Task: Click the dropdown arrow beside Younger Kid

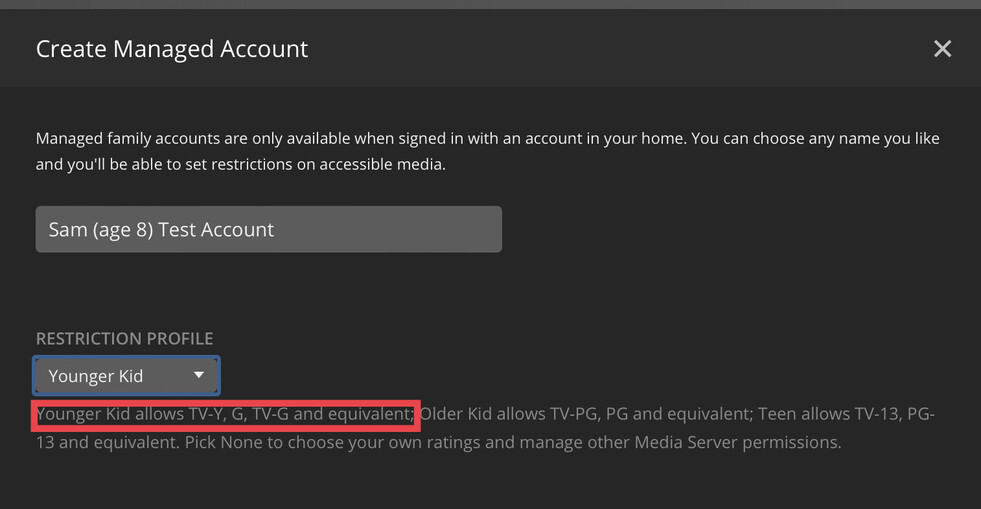Action: (199, 375)
